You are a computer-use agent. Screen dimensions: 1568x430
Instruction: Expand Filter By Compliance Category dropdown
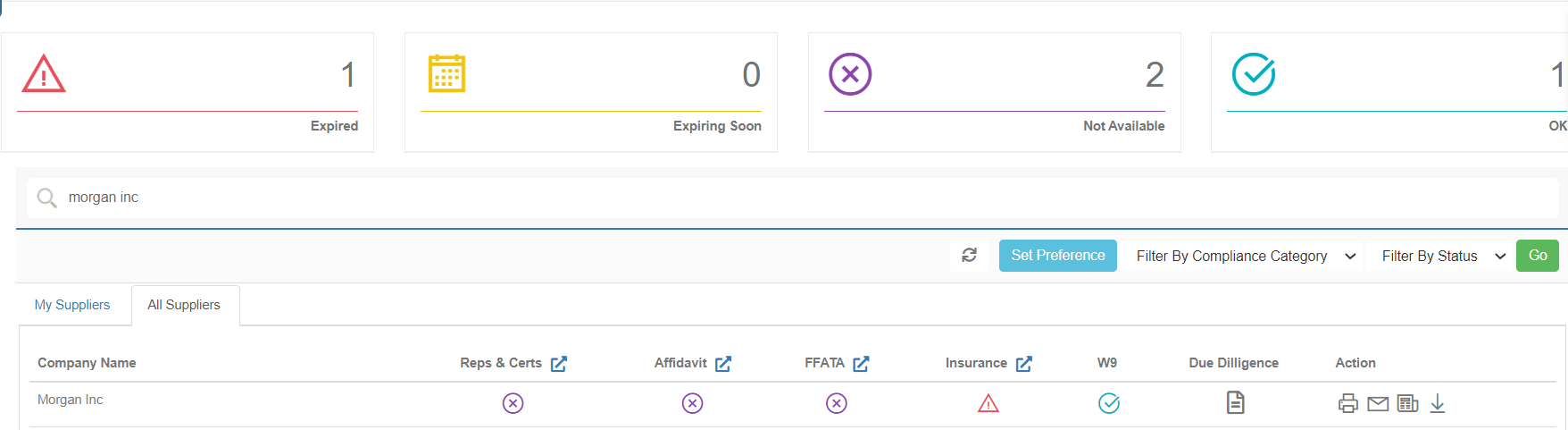pos(1246,257)
